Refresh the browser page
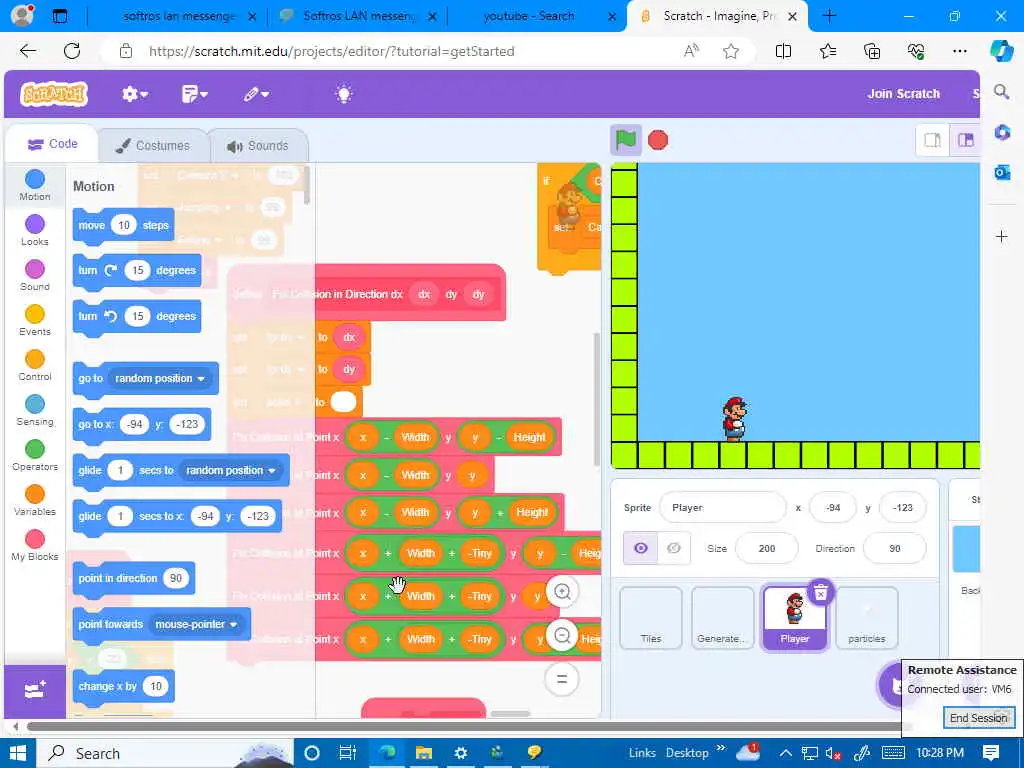This screenshot has width=1024, height=768. pyautogui.click(x=72, y=51)
